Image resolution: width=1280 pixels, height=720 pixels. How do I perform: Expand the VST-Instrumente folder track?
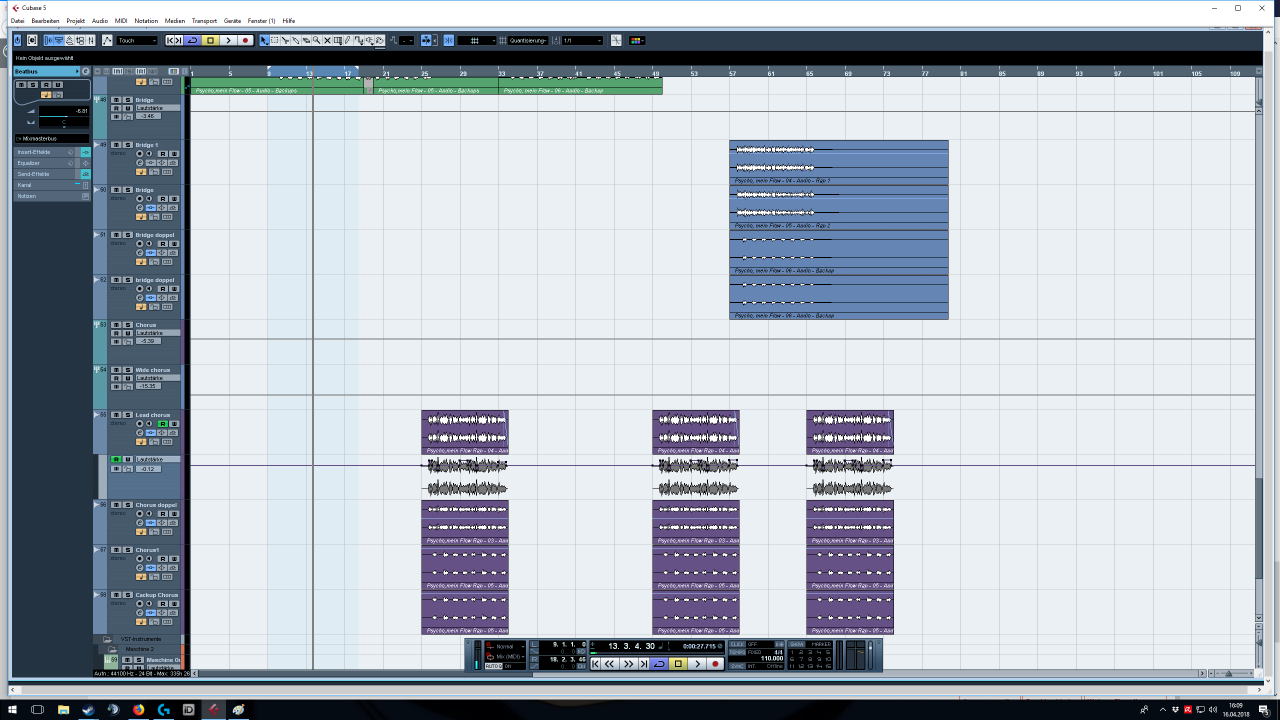(x=107, y=639)
